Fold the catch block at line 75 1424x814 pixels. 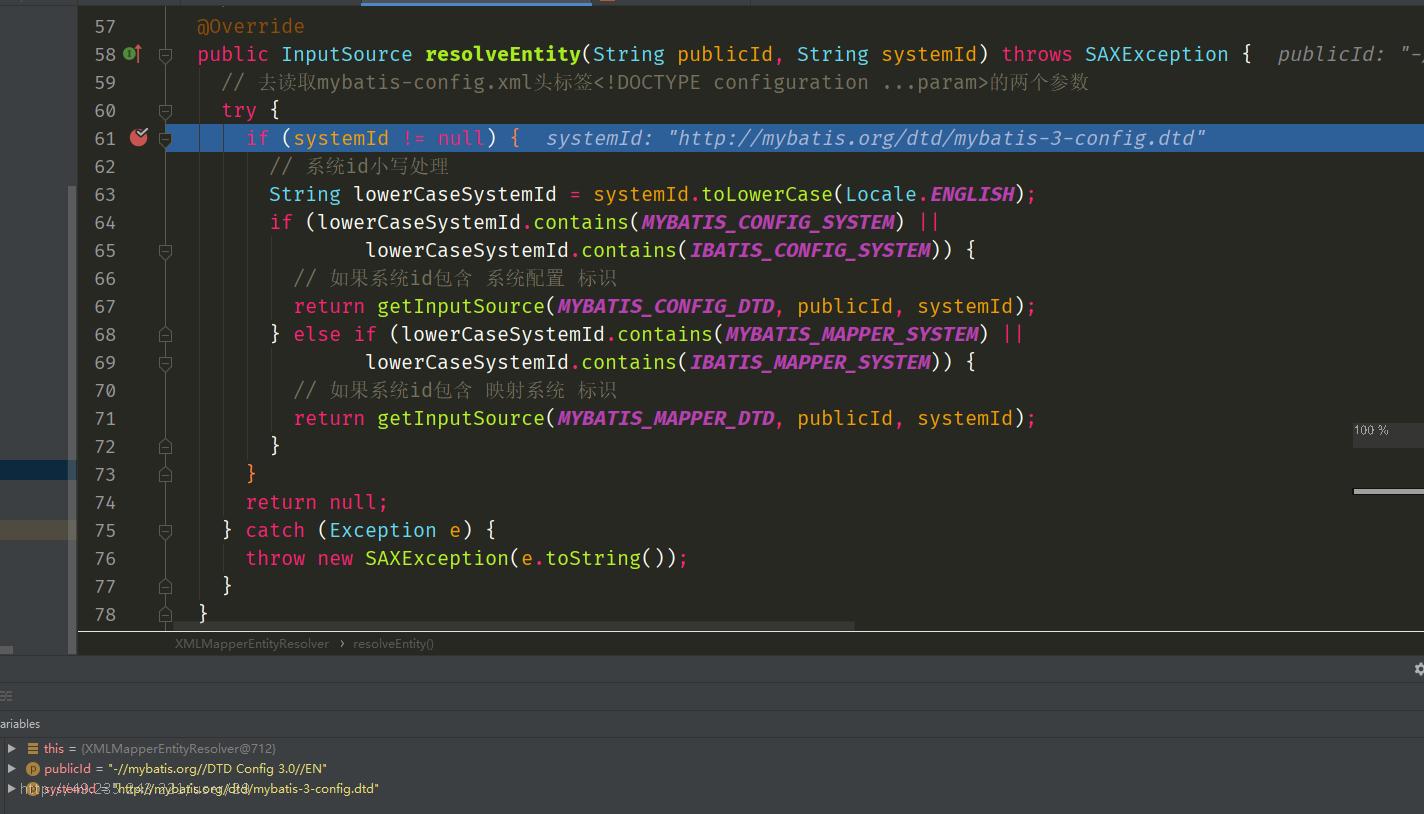tap(166, 531)
